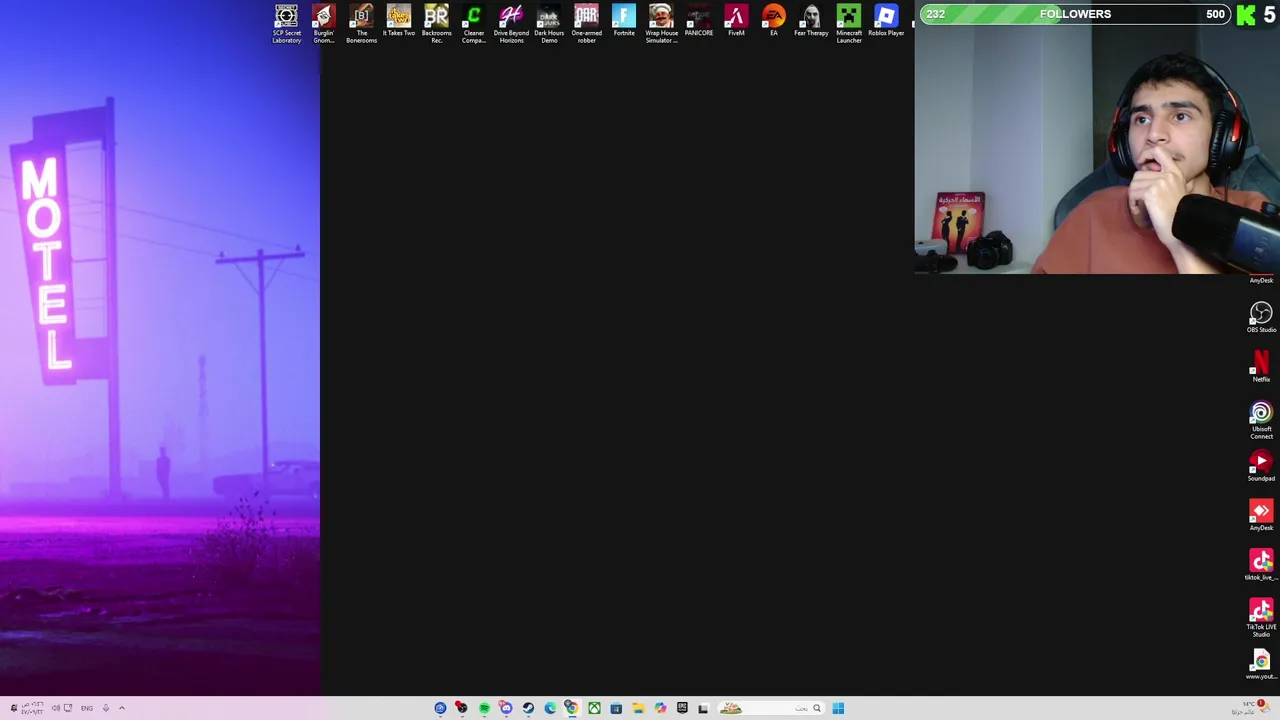Select the Dark Hours Demo desktop icon
Screen dimensions: 1280x720
pos(549,24)
